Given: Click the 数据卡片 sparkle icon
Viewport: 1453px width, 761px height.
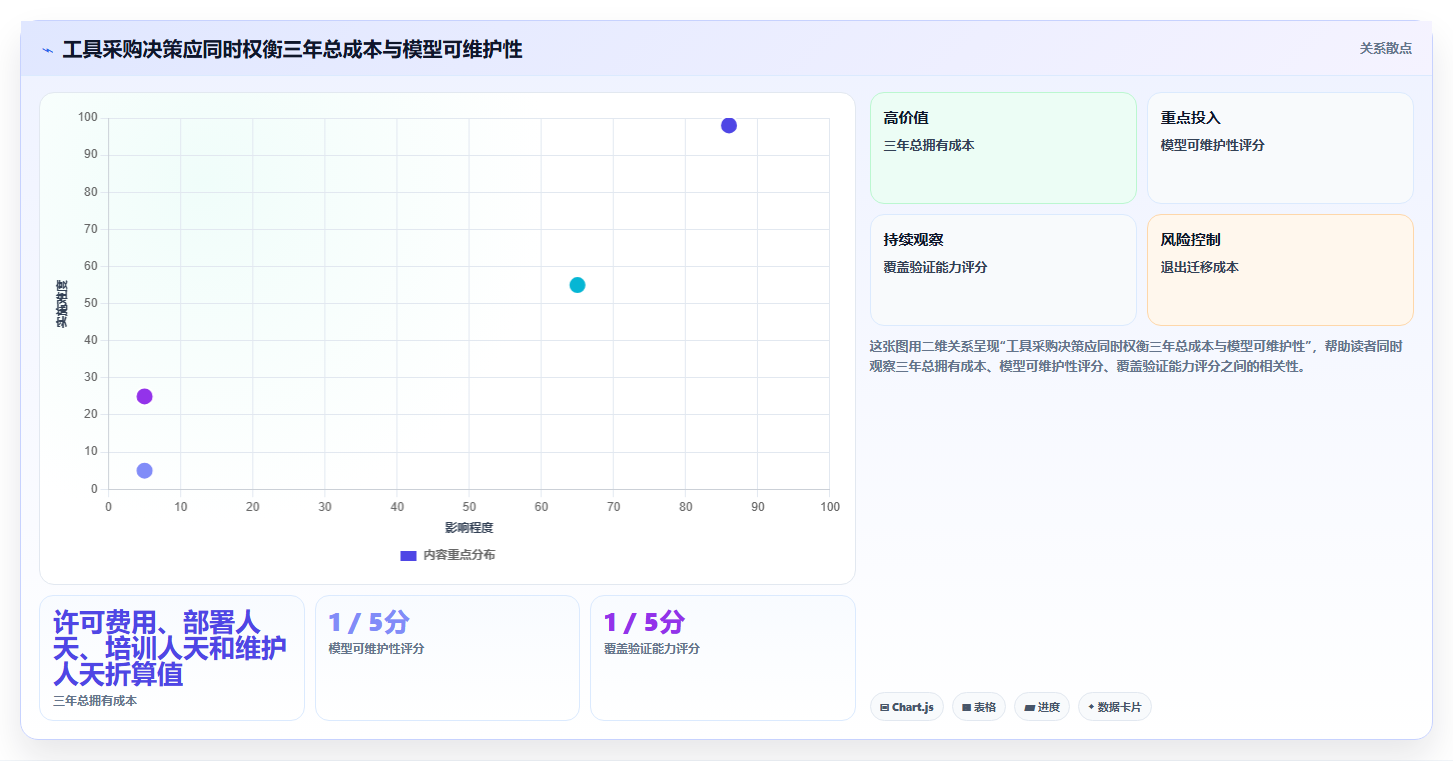Looking at the screenshot, I should point(1091,707).
